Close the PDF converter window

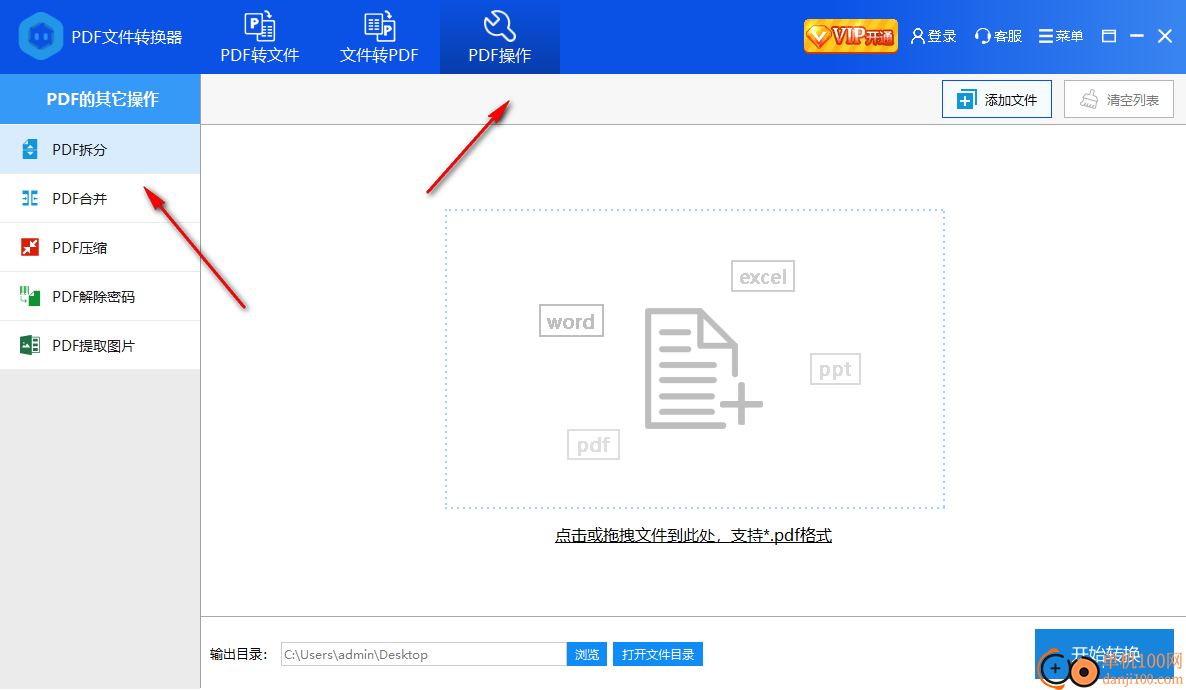point(1165,36)
